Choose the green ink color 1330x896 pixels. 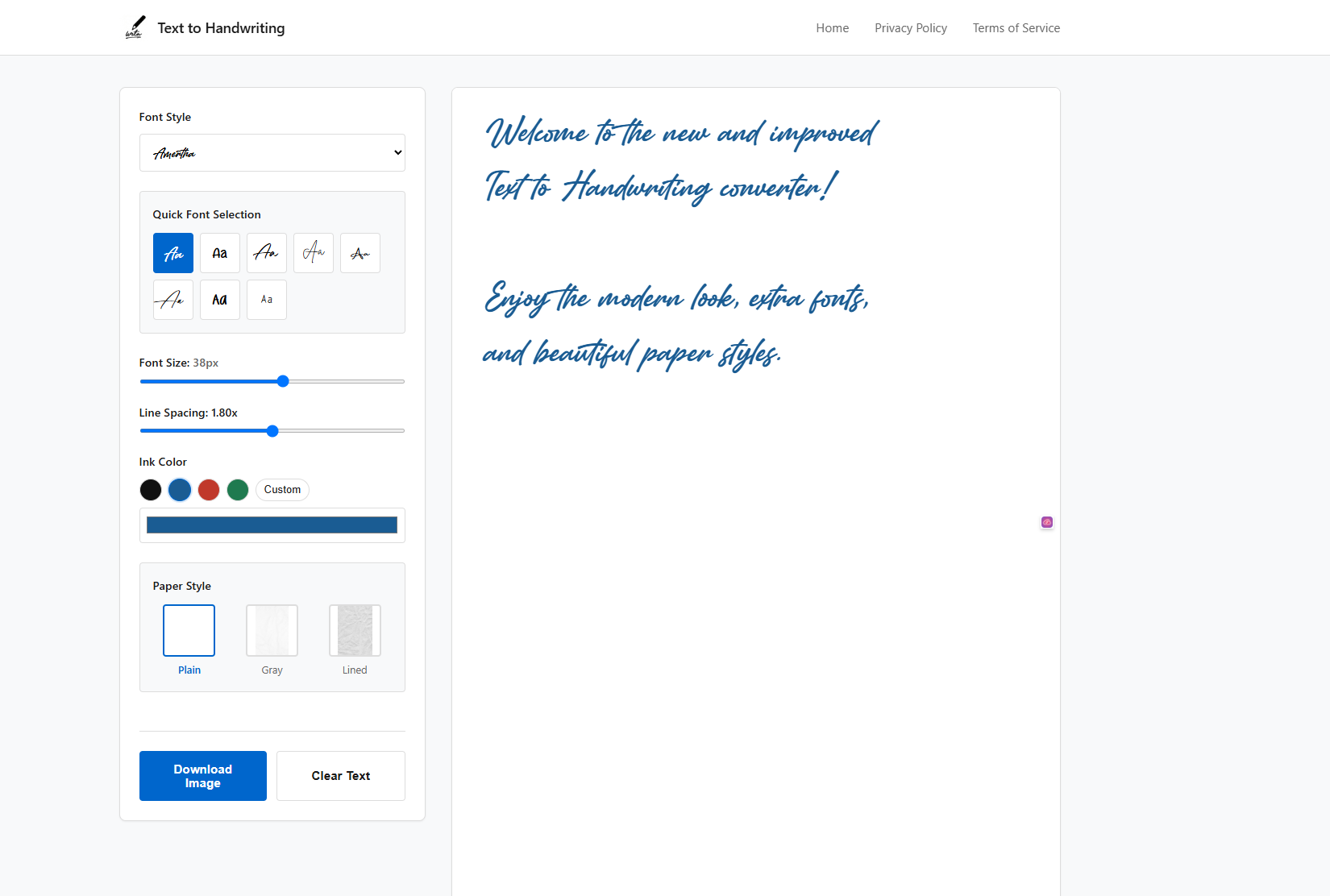click(x=238, y=490)
